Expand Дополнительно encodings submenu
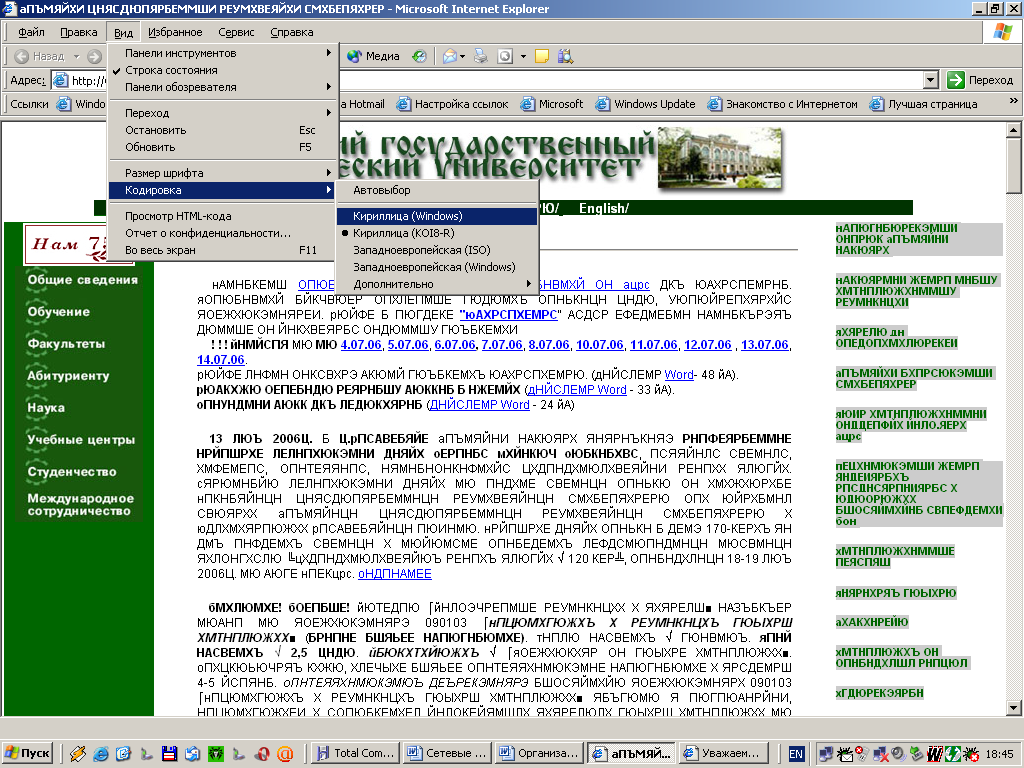1024x768 pixels. tap(436, 284)
